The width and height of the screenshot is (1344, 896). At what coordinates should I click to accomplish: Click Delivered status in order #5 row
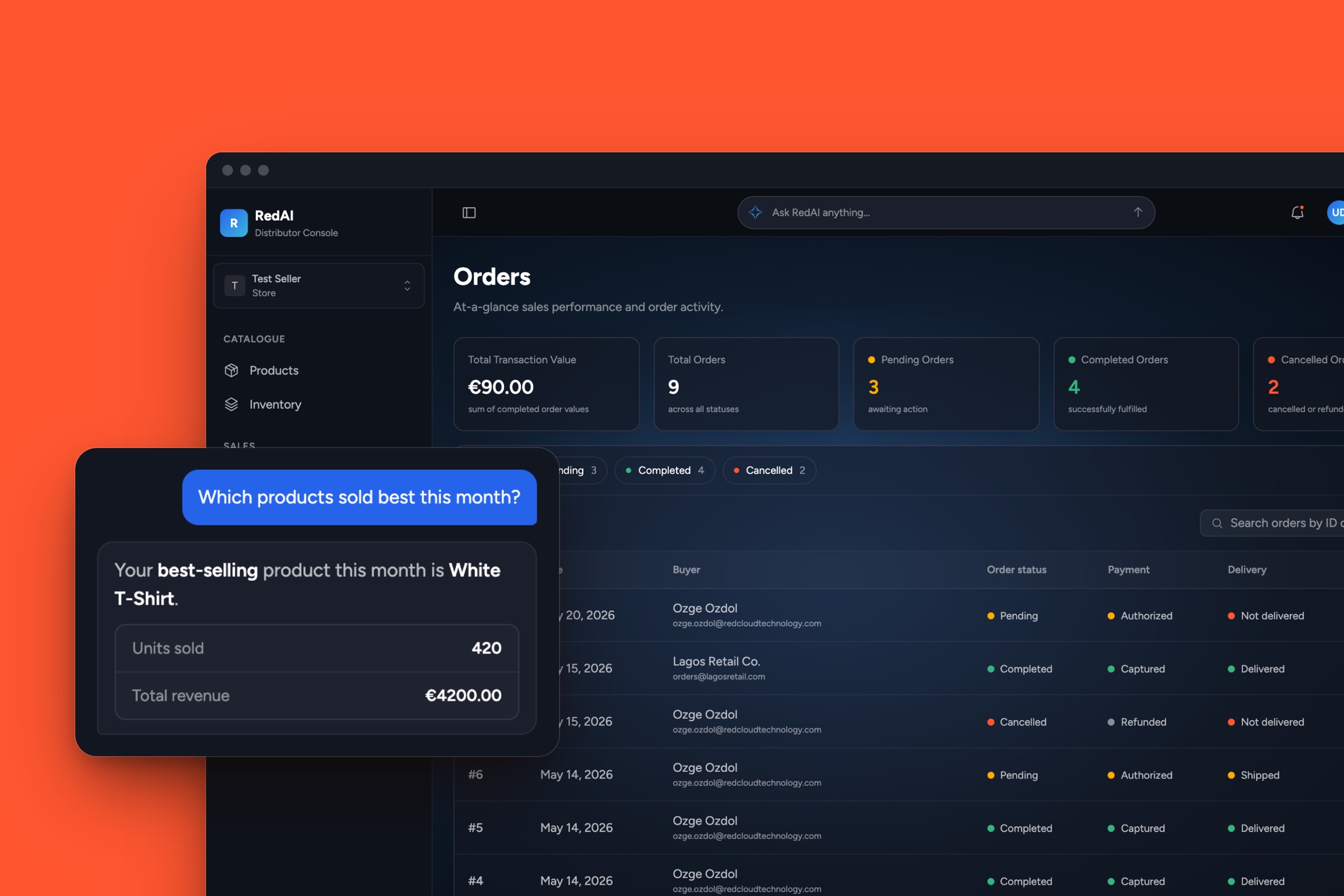point(1256,829)
